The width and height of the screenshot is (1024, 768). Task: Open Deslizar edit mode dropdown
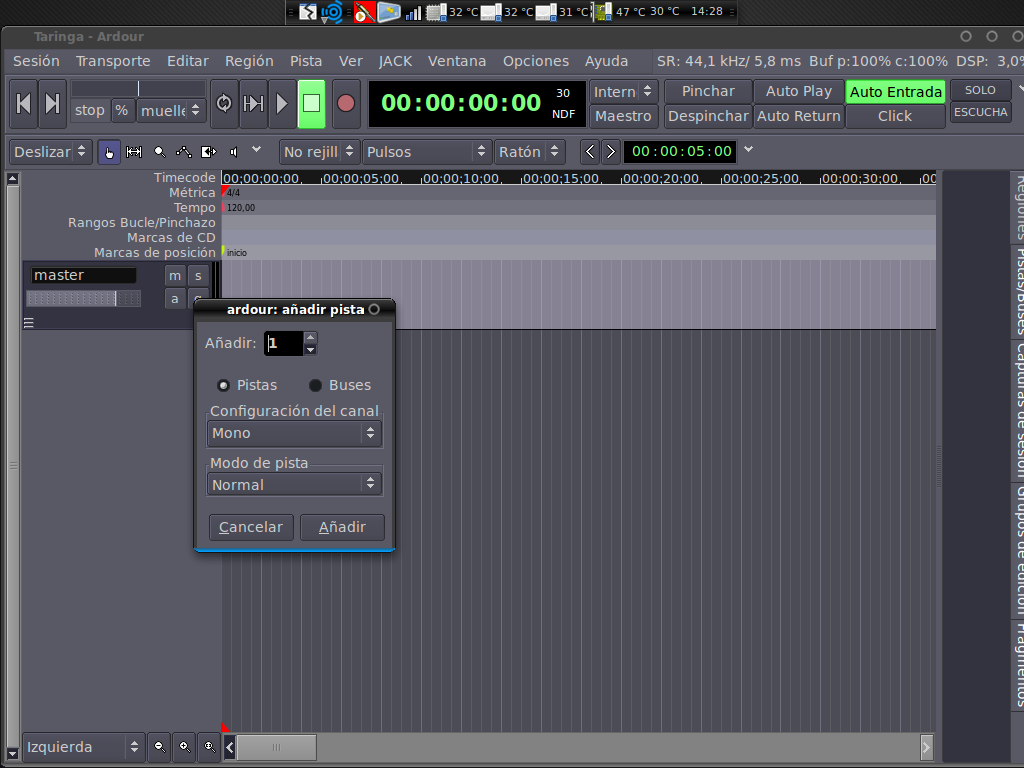point(50,152)
